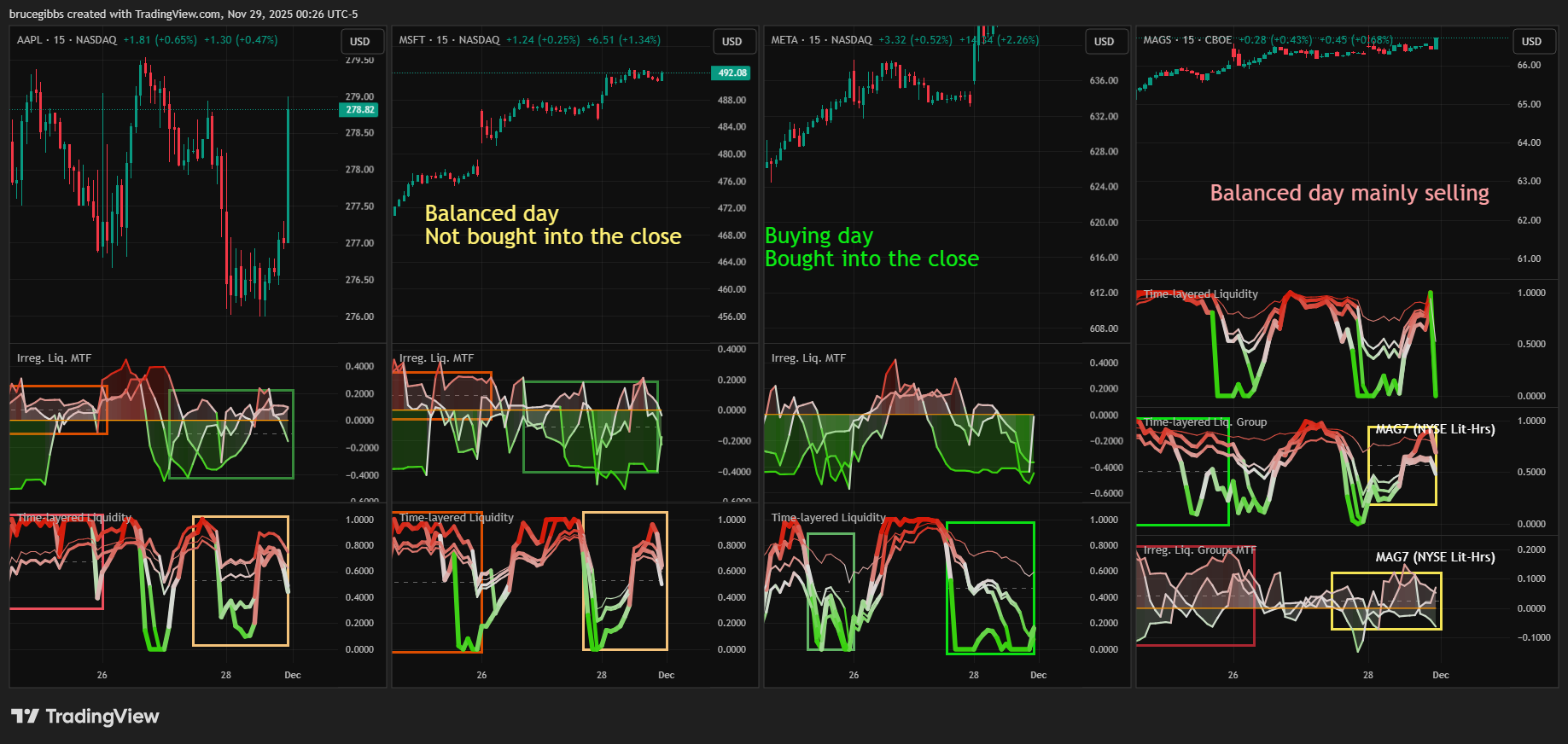Click the green 'Buying day' text annotation
The image size is (1568, 744).
tap(819, 235)
